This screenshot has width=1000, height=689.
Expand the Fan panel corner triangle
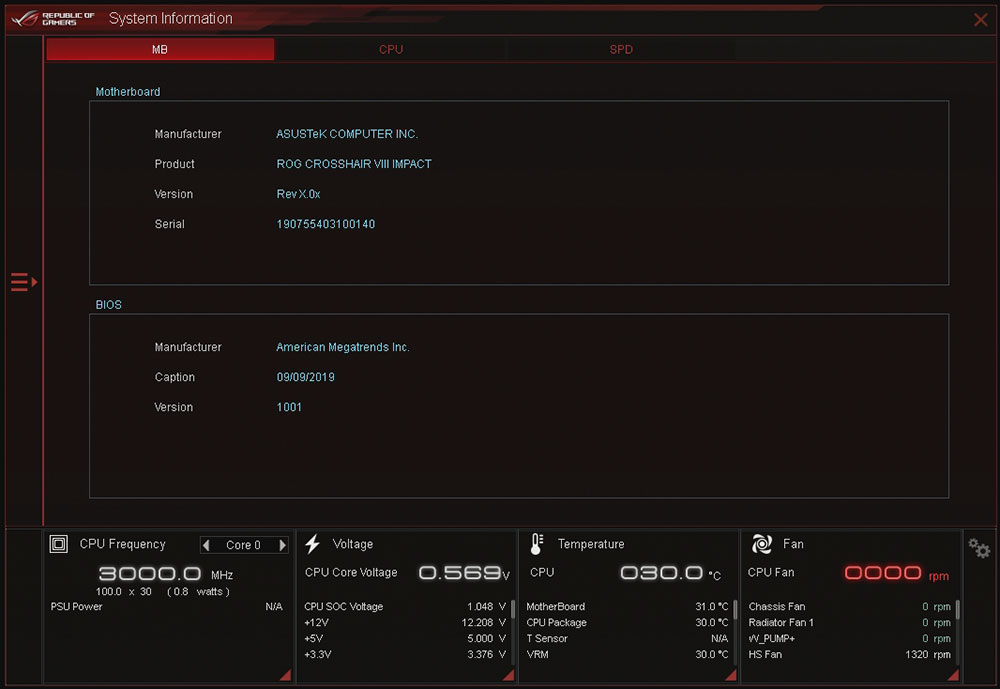[953, 675]
